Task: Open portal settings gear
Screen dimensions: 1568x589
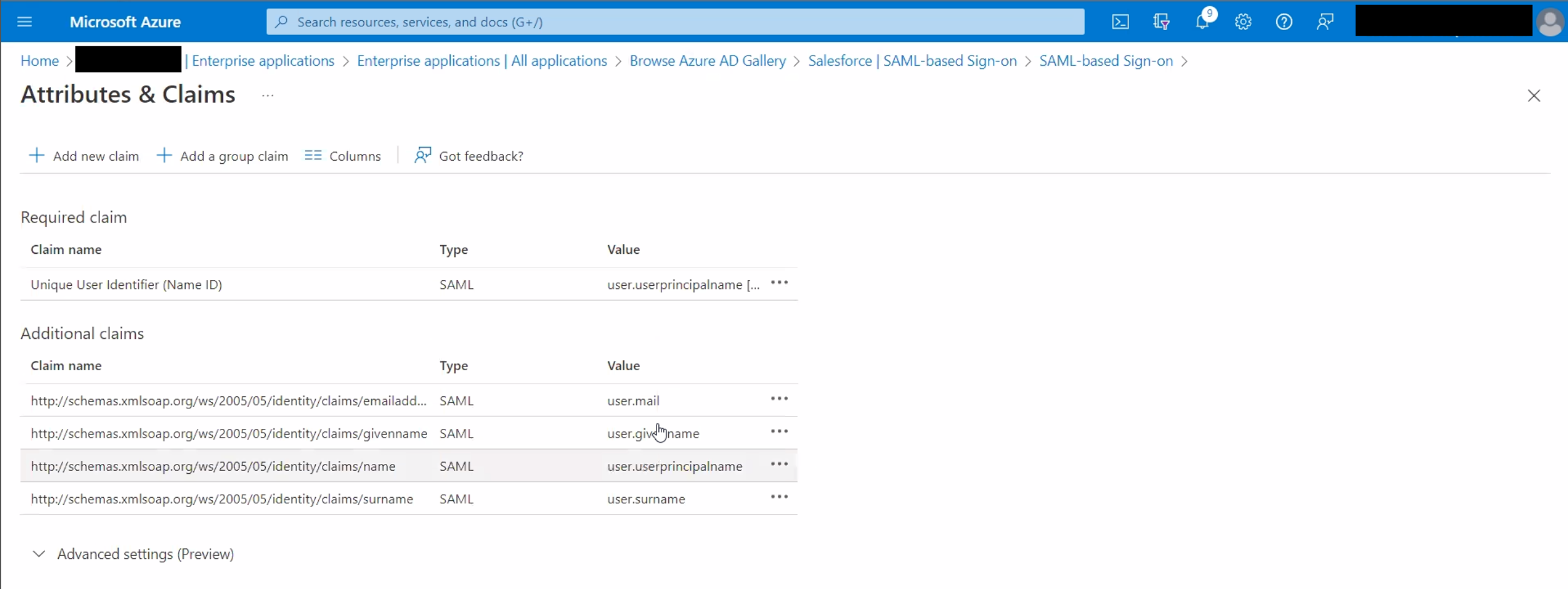Action: 1243,22
